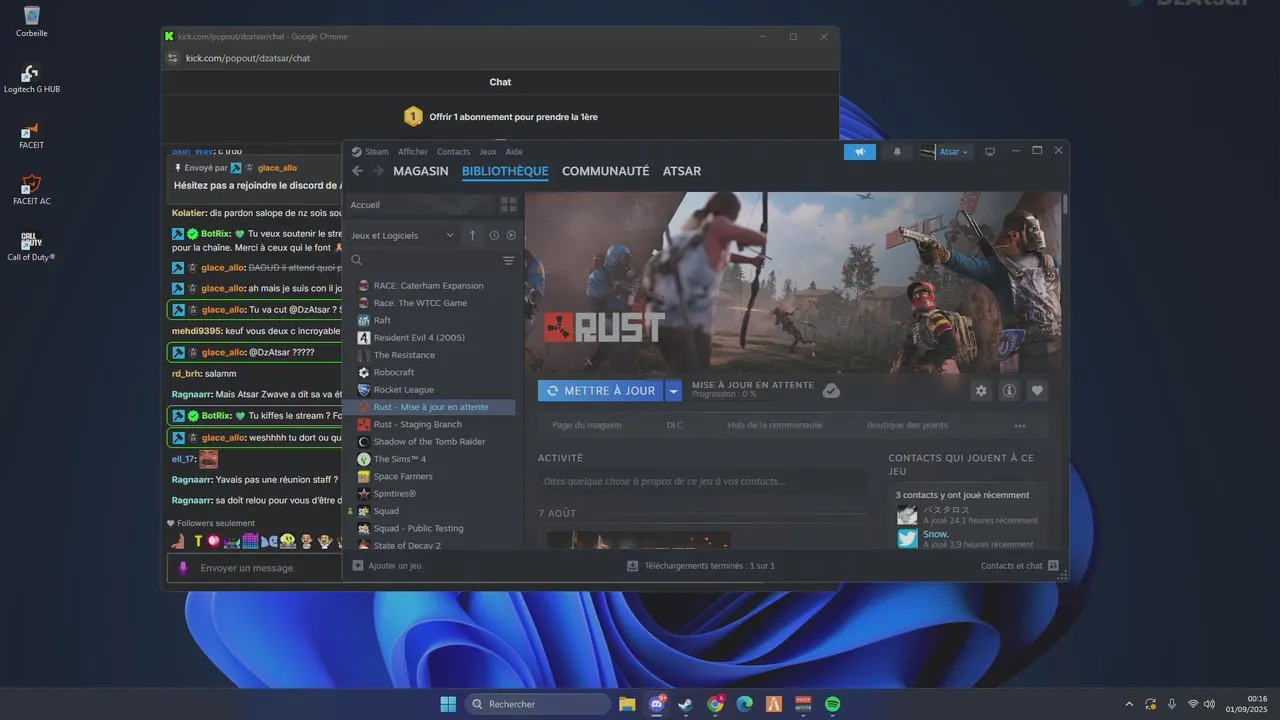The width and height of the screenshot is (1280, 720).
Task: Click the plus icon beside Ajouter un jeu
Action: click(x=358, y=565)
